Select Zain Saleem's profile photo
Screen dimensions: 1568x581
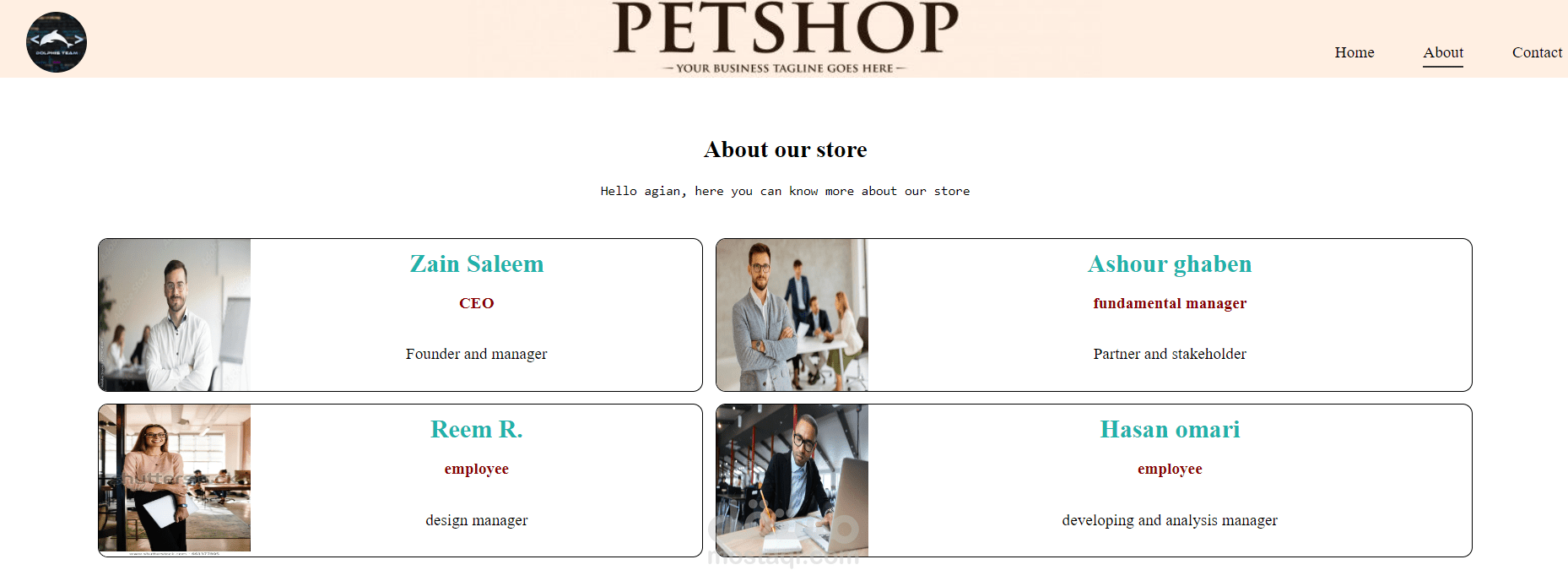point(175,315)
